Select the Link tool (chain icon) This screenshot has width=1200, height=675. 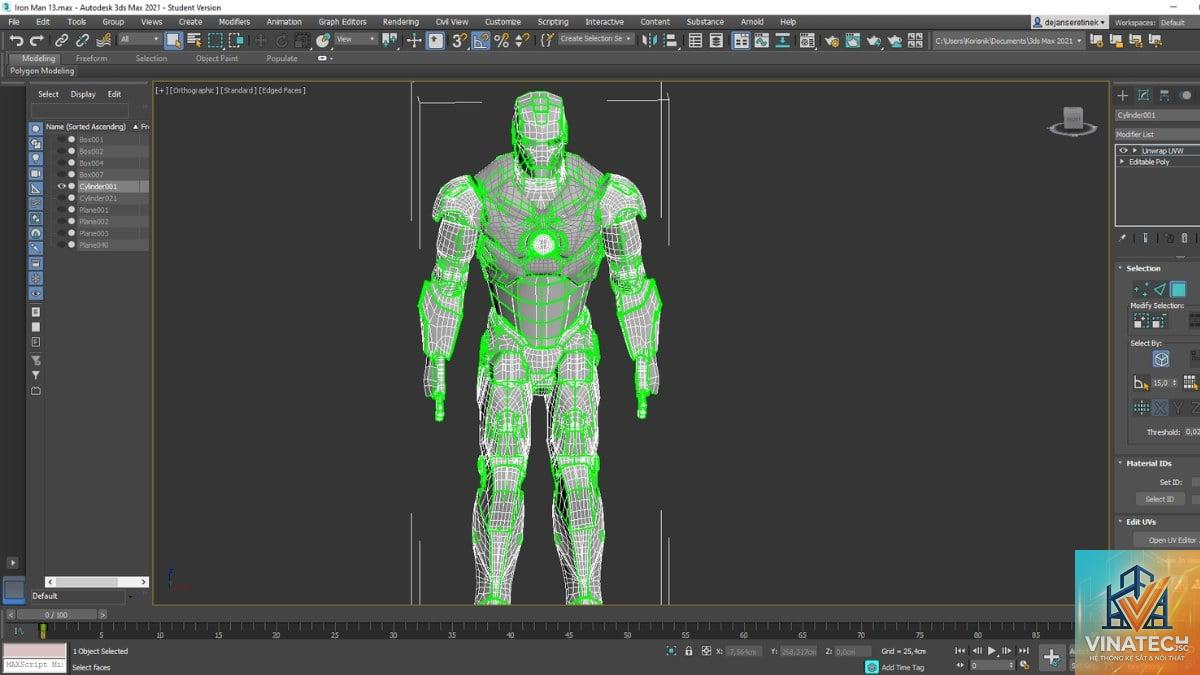[x=61, y=40]
